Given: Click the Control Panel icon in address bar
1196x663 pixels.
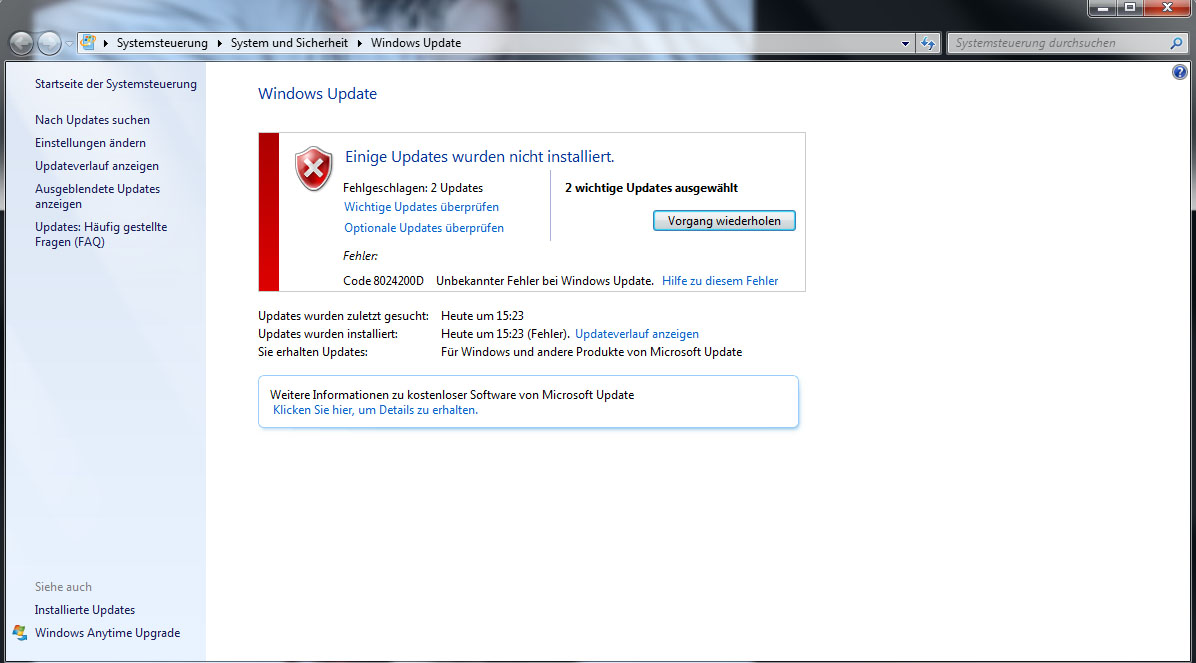Looking at the screenshot, I should pos(88,43).
